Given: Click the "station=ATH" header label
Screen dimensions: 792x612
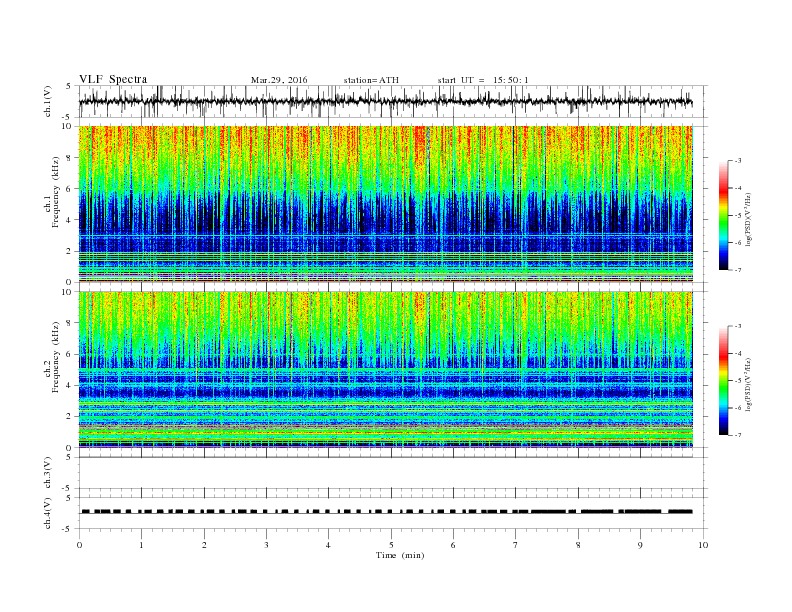Looking at the screenshot, I should point(371,80).
